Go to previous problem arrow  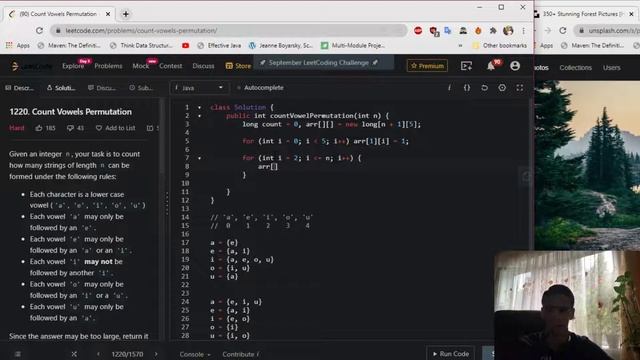98,354
